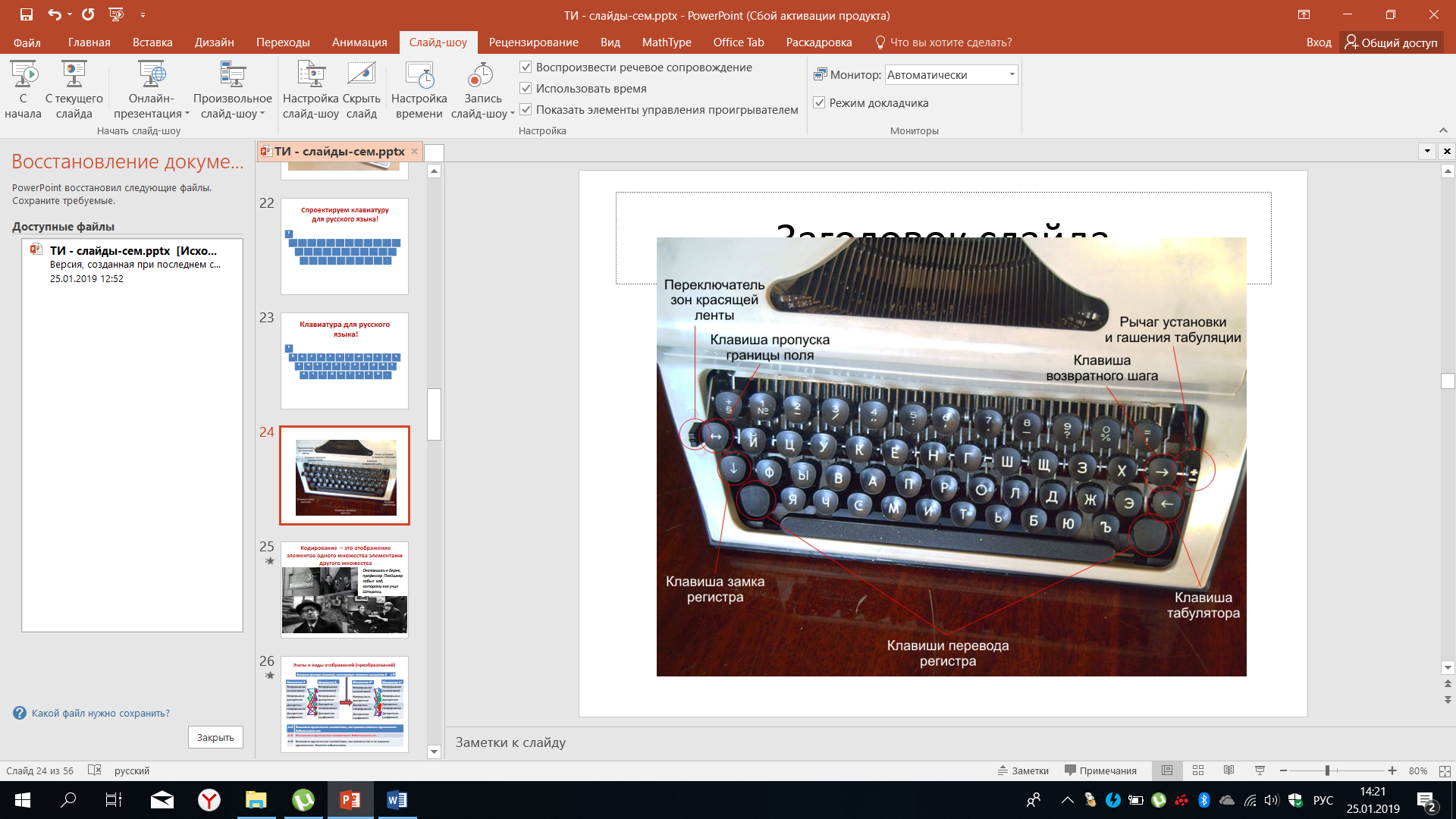Select slide 25 thumbnail
Image resolution: width=1456 pixels, height=819 pixels.
coord(344,590)
